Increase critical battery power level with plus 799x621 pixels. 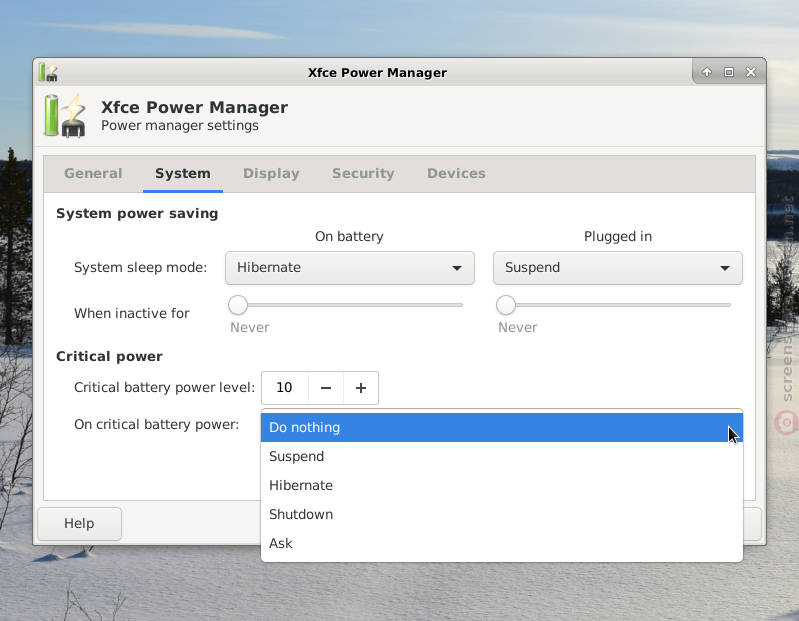point(361,388)
